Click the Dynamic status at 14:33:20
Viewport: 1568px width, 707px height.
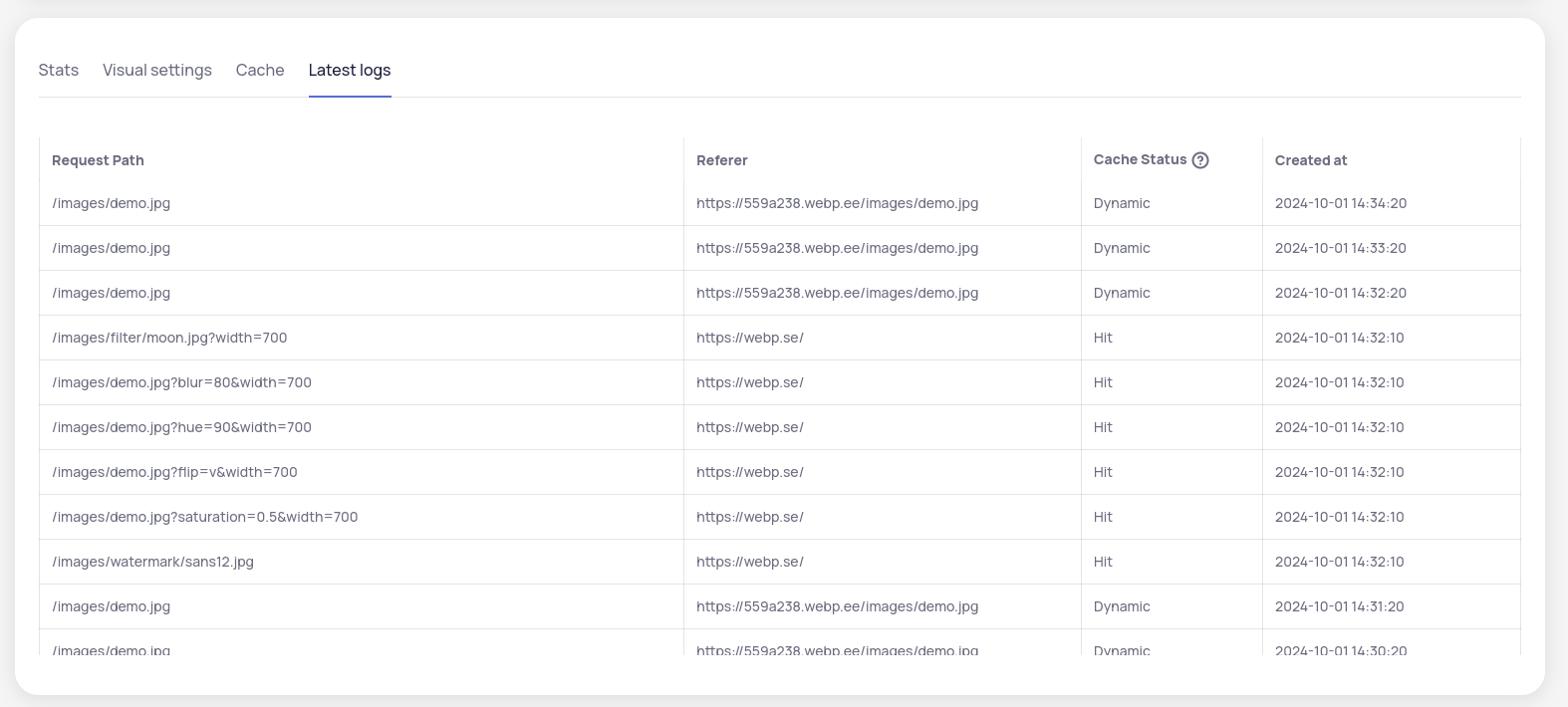point(1122,248)
